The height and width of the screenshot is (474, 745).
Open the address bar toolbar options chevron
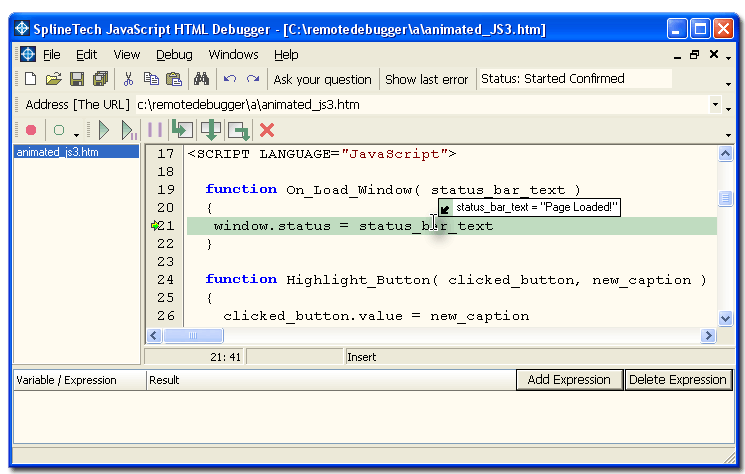tap(728, 109)
